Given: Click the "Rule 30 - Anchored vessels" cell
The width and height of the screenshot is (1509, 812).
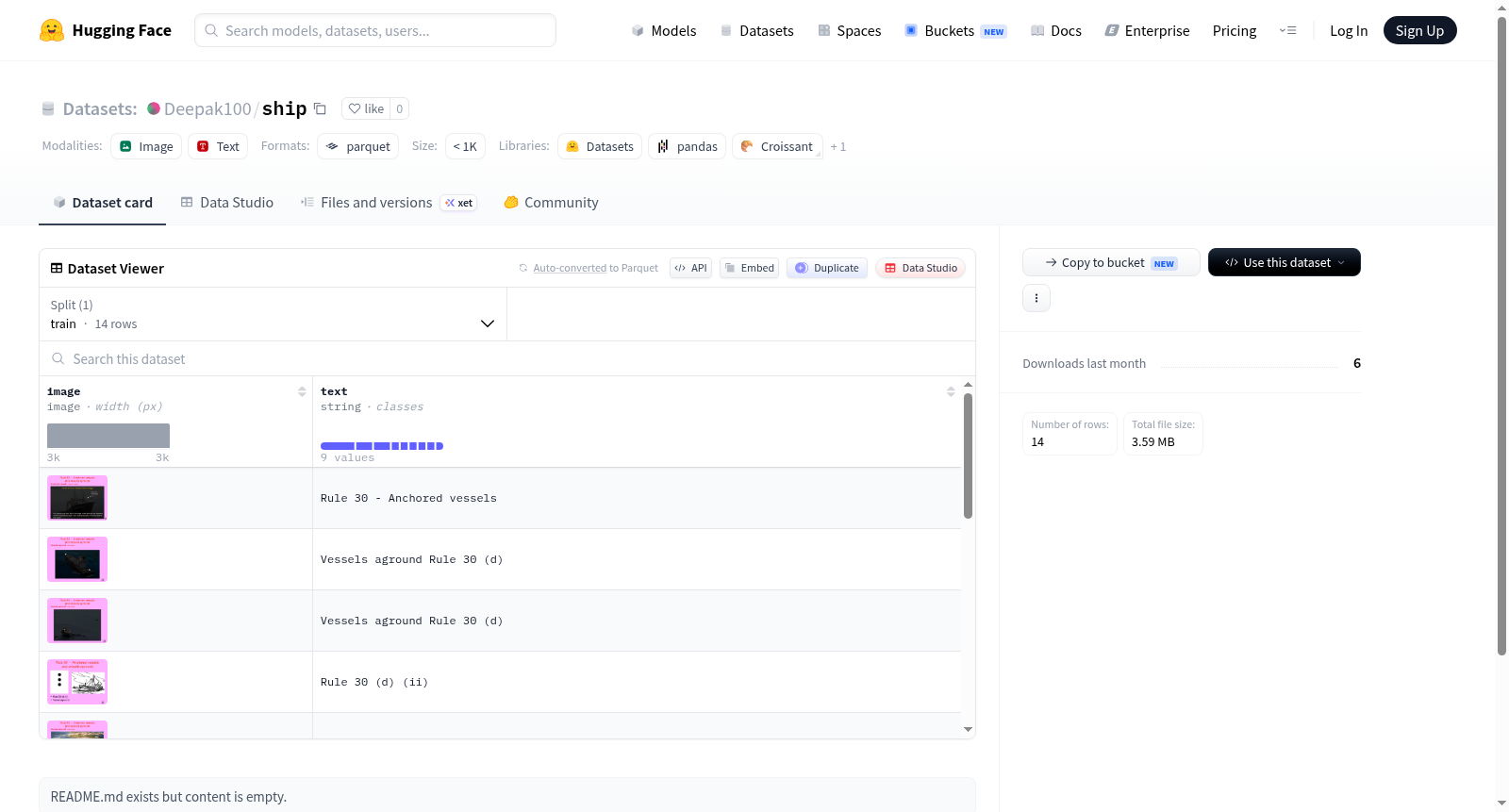Looking at the screenshot, I should tap(637, 498).
